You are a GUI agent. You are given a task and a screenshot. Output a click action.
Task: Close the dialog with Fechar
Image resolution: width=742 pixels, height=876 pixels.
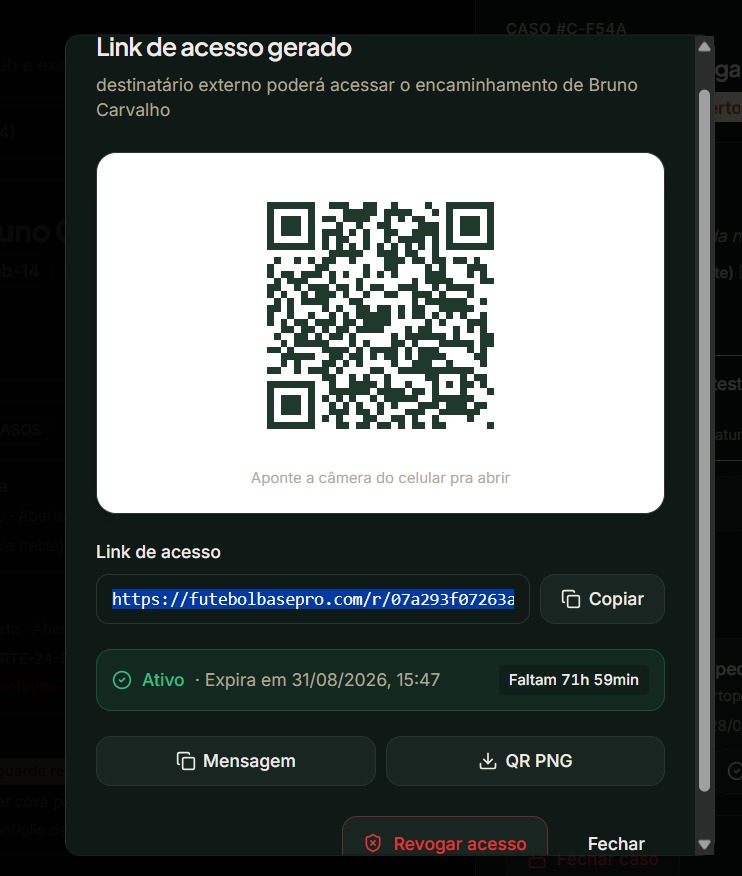coord(616,844)
